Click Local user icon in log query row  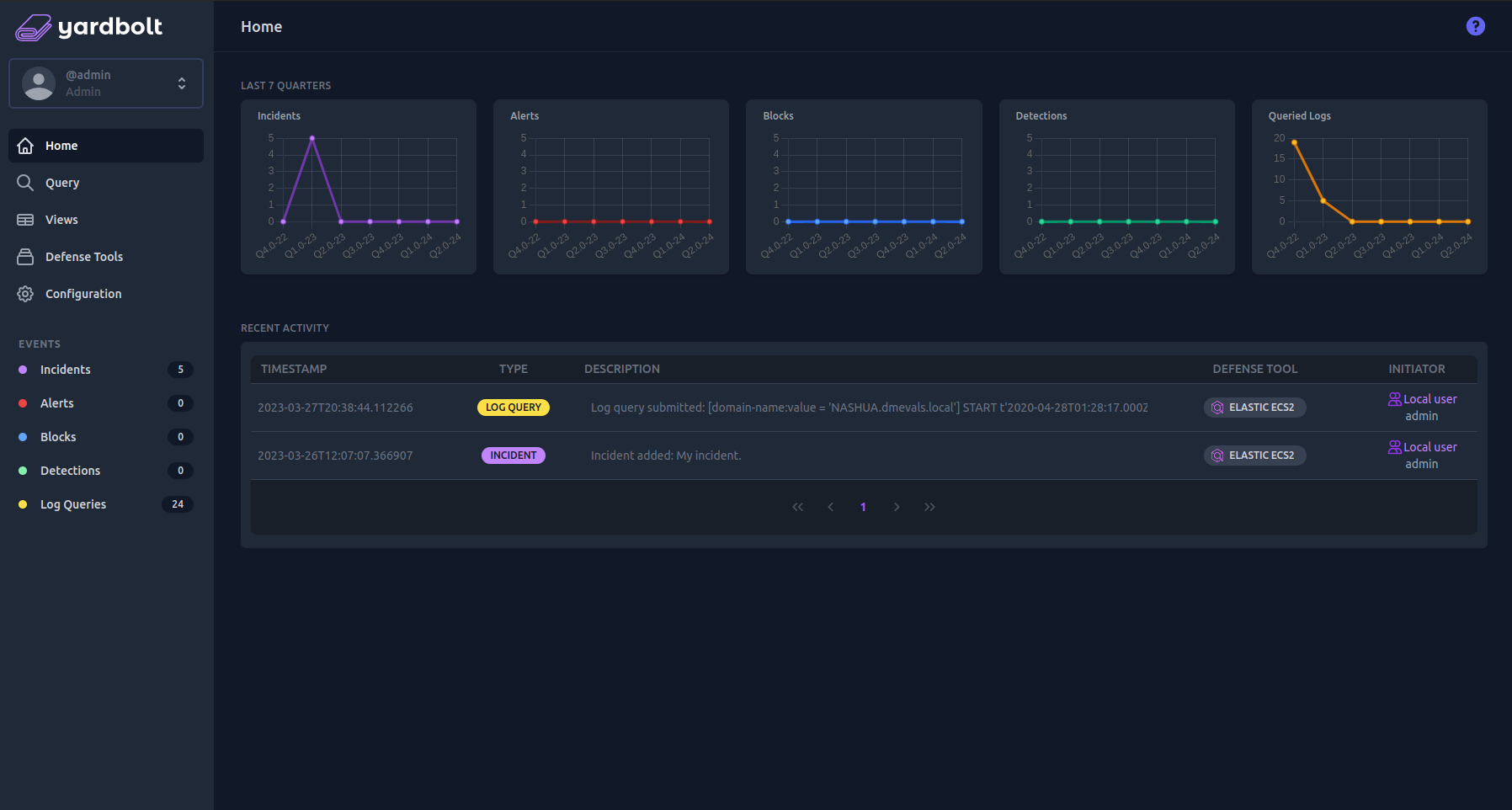pos(1395,399)
